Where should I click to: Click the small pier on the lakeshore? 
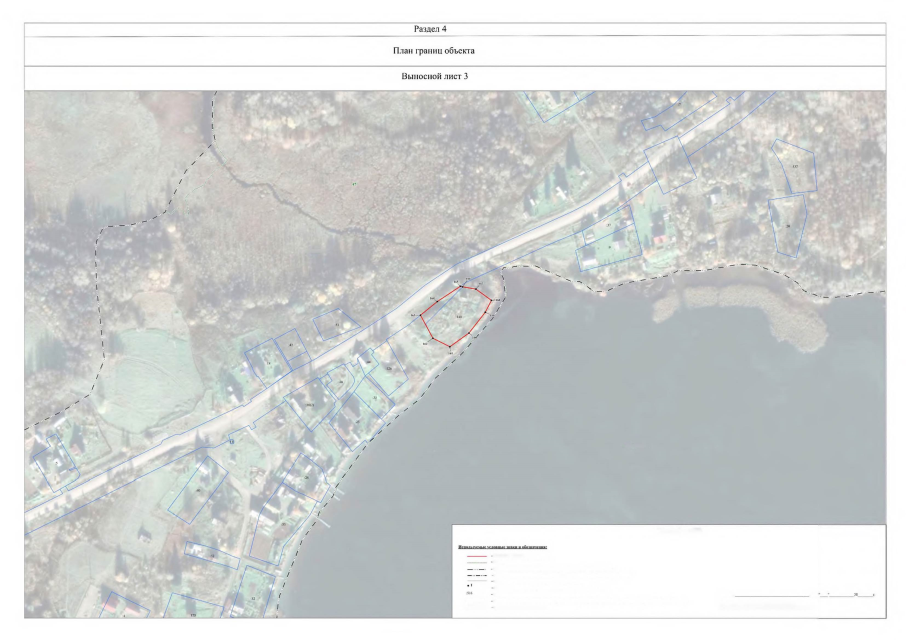point(322,523)
